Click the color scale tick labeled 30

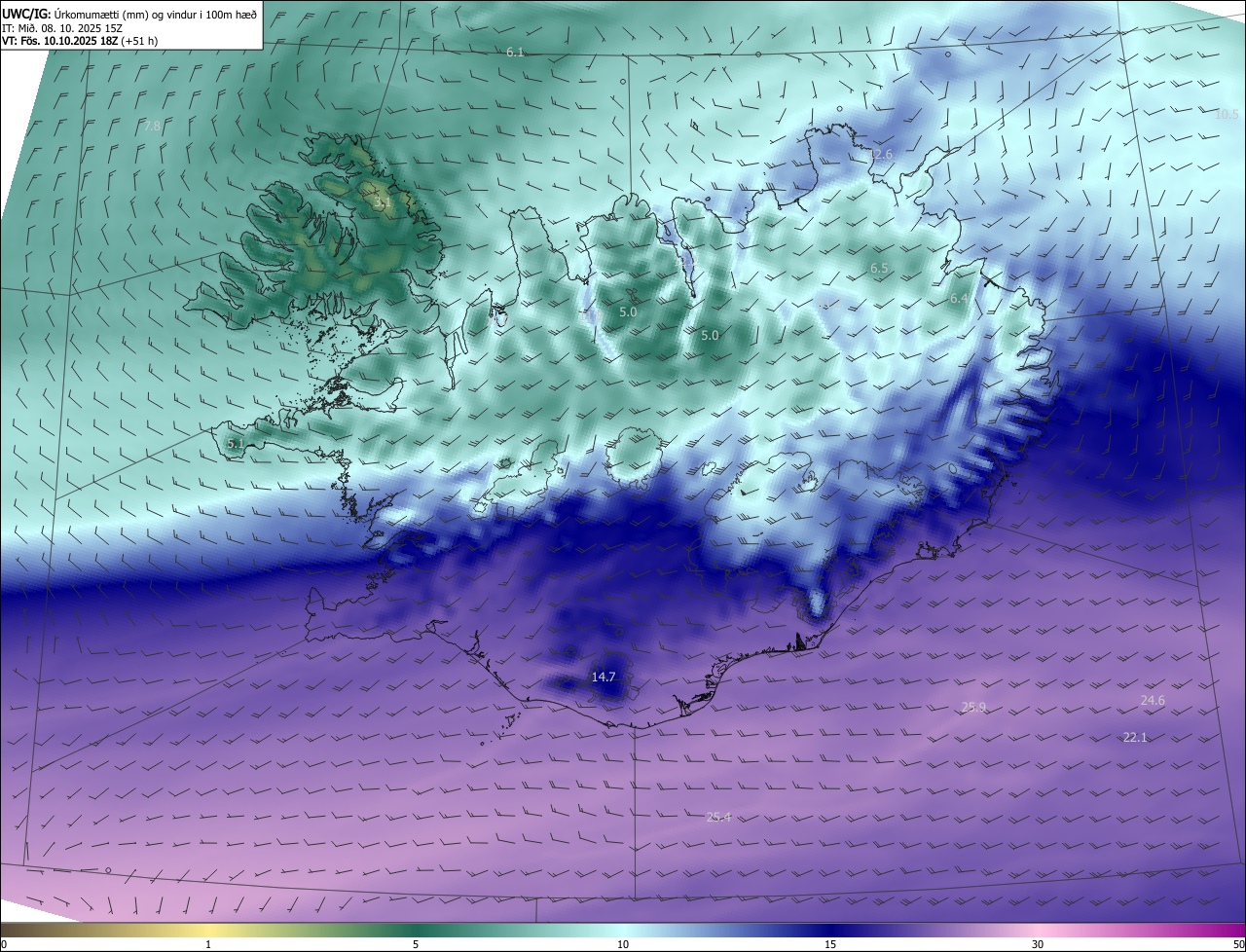[x=1038, y=944]
